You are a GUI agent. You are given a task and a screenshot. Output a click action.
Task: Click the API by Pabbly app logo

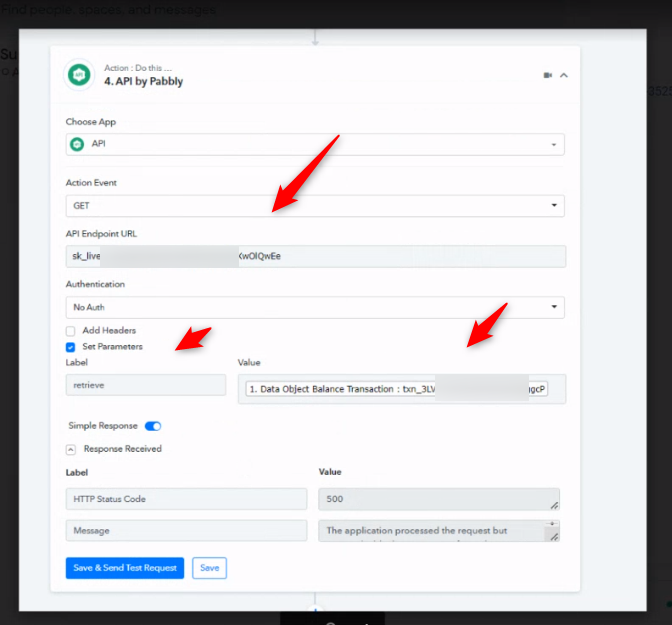pos(79,75)
